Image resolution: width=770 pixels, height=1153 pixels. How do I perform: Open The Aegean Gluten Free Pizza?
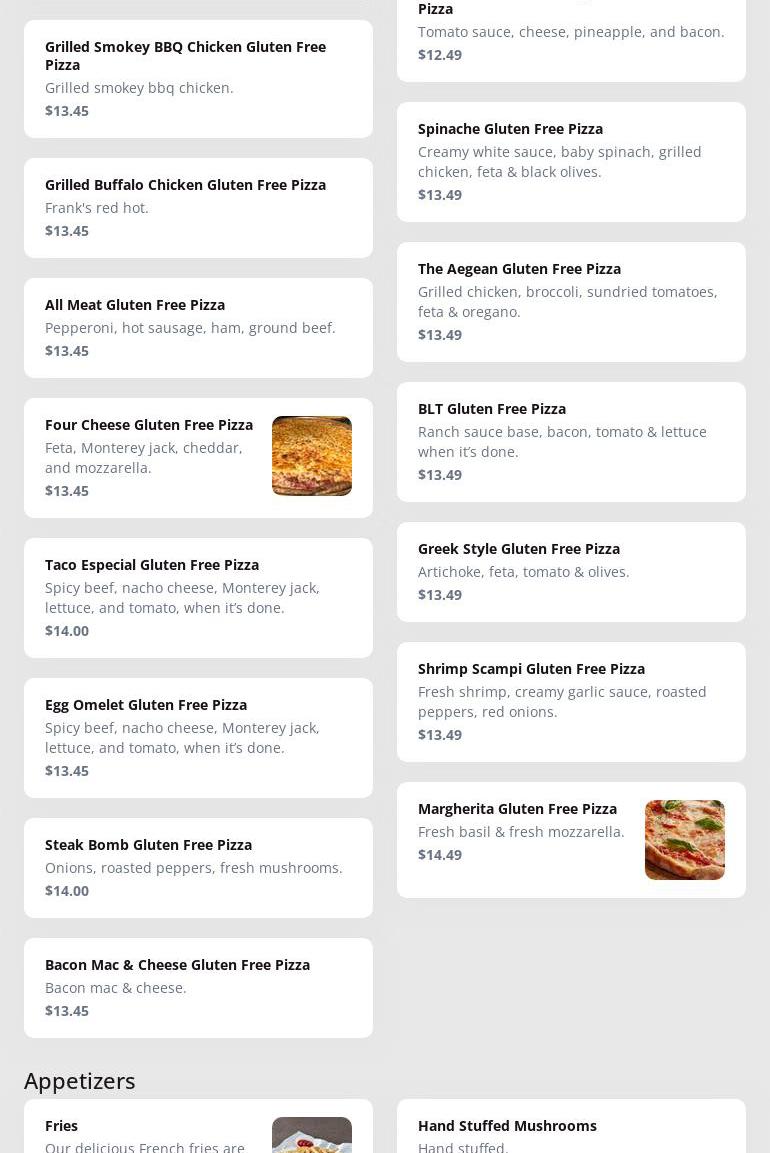[x=519, y=269]
